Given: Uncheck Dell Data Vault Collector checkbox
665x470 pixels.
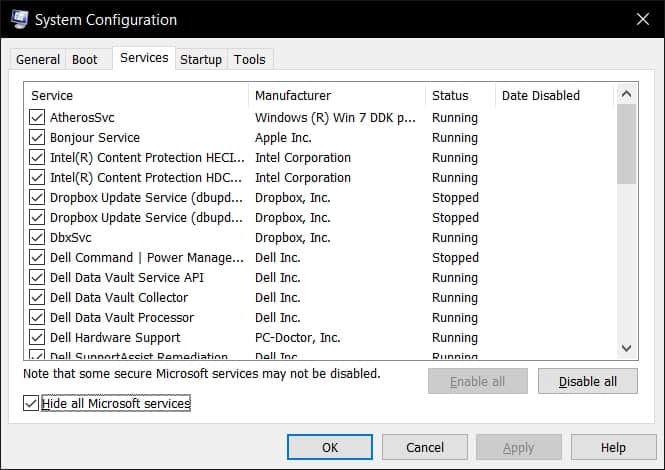Looking at the screenshot, I should (x=37, y=297).
